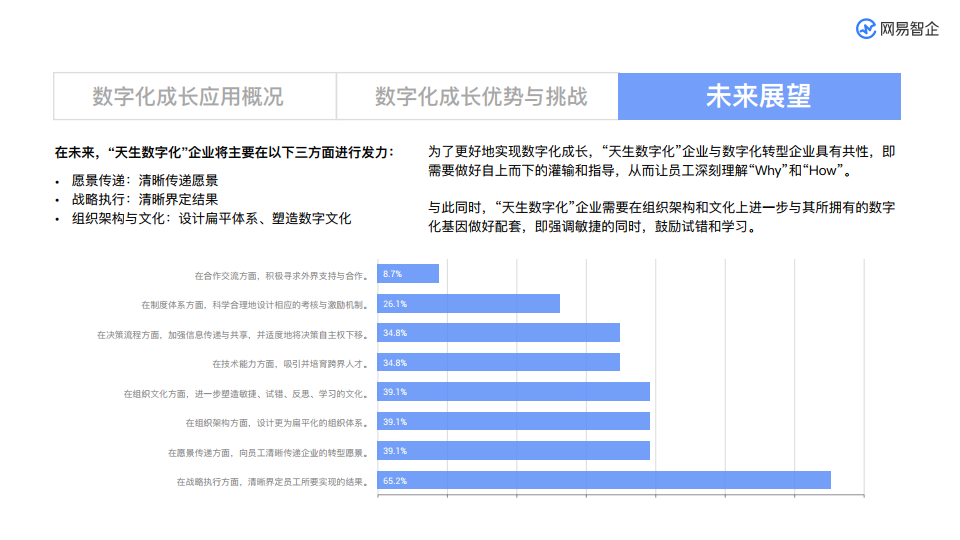Click the paragraph beginning 与此同时
Viewport: 960px width, 540px height.
pyautogui.click(x=660, y=217)
